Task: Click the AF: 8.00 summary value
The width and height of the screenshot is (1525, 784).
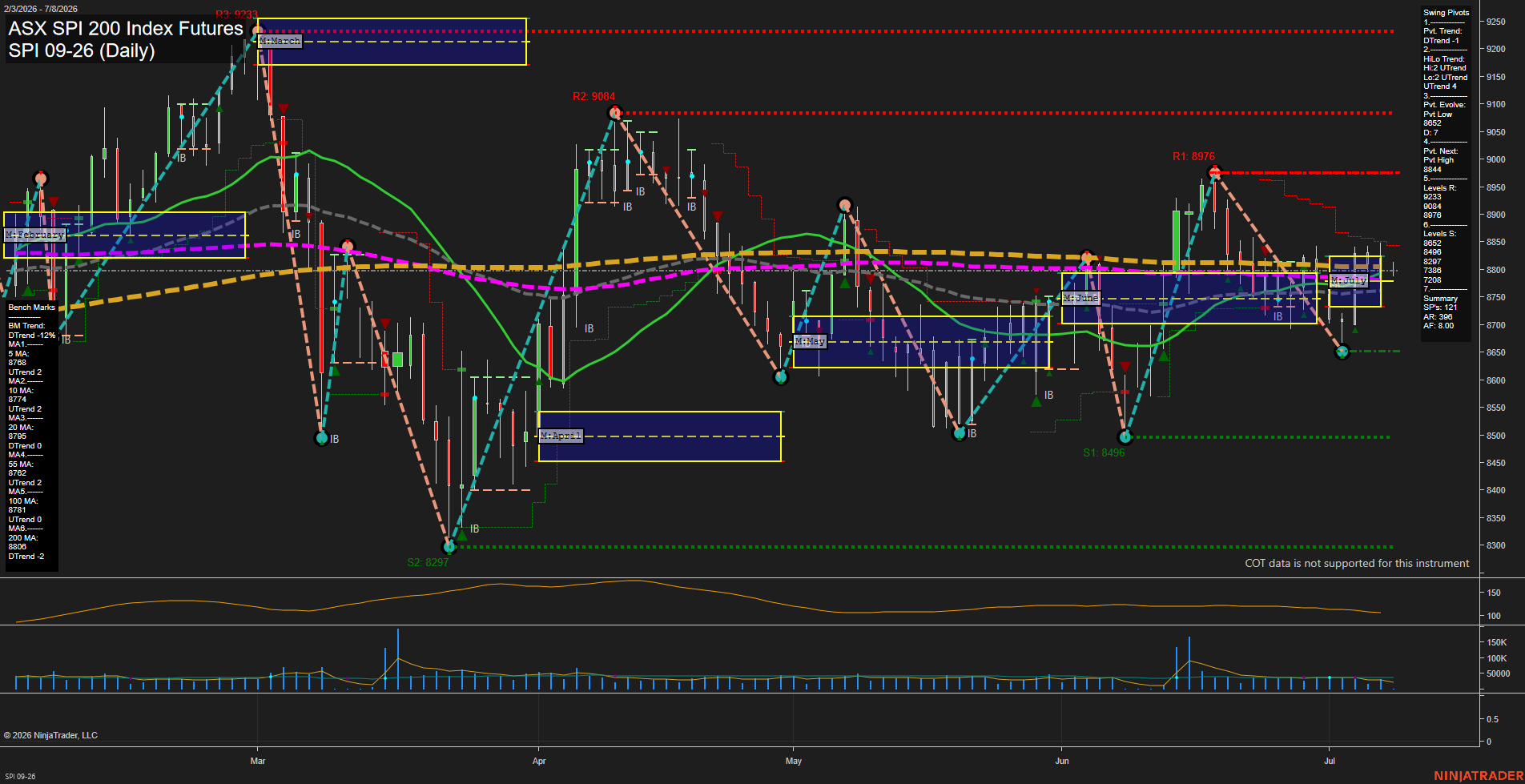Action: click(x=1438, y=326)
